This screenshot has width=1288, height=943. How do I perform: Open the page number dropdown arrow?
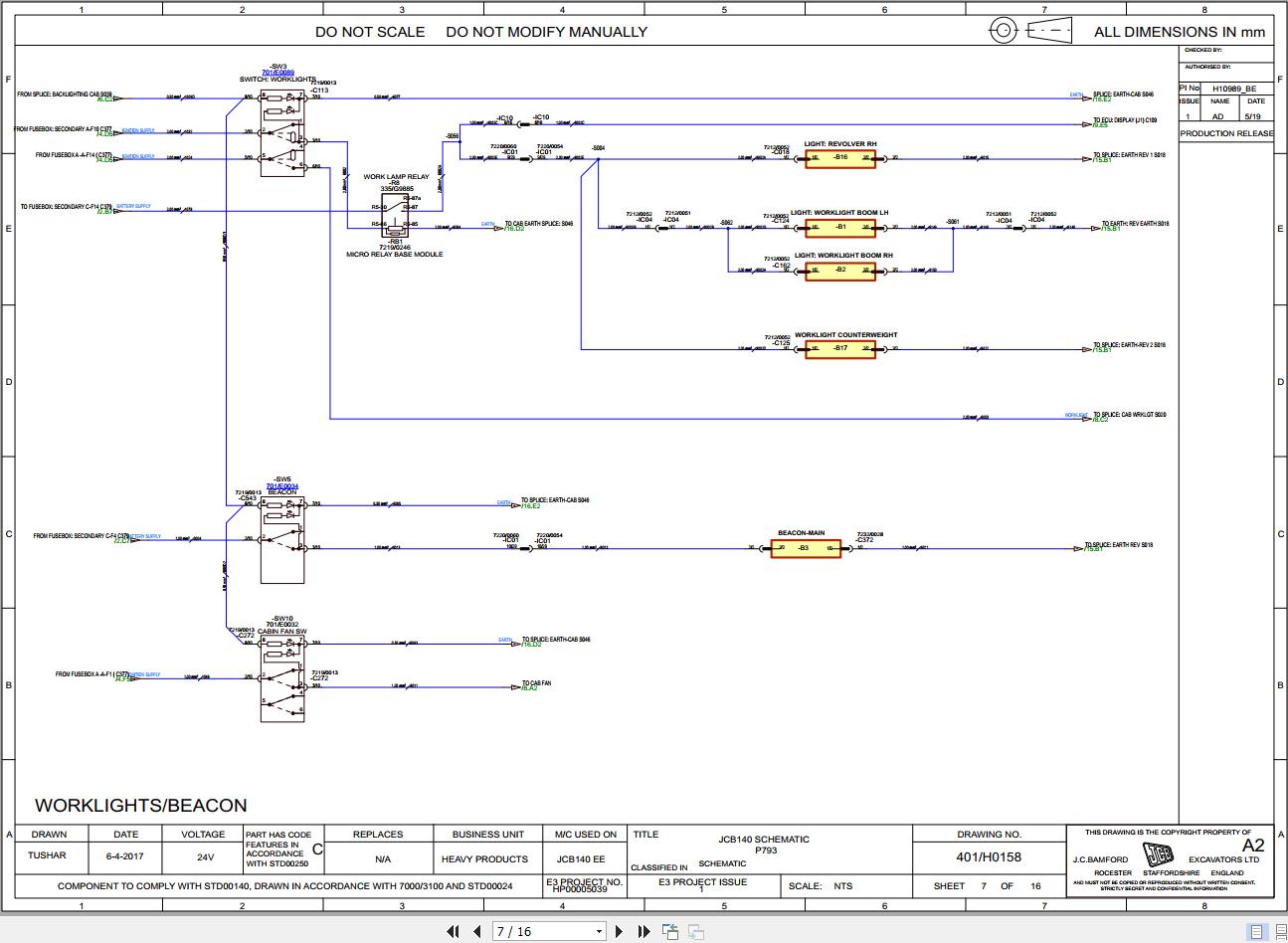599,932
